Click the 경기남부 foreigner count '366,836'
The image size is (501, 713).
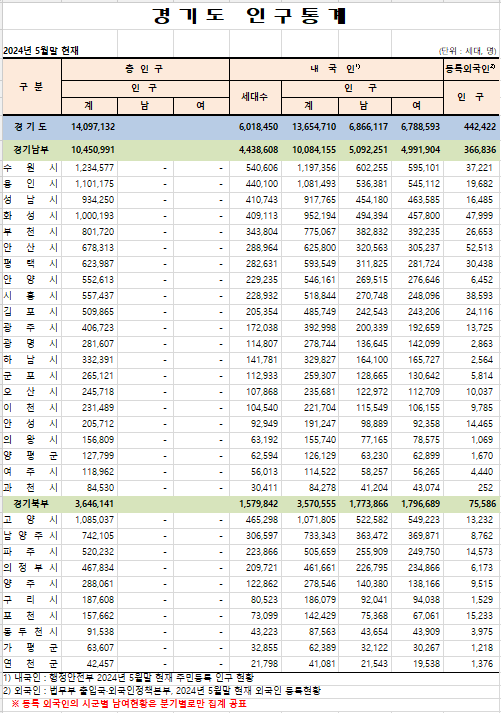click(480, 150)
